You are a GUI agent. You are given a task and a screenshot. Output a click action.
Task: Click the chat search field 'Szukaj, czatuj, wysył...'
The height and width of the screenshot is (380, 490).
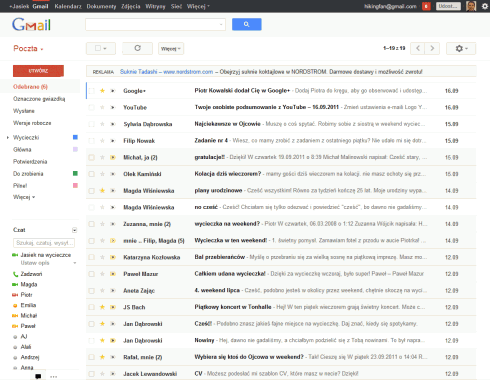(44, 243)
